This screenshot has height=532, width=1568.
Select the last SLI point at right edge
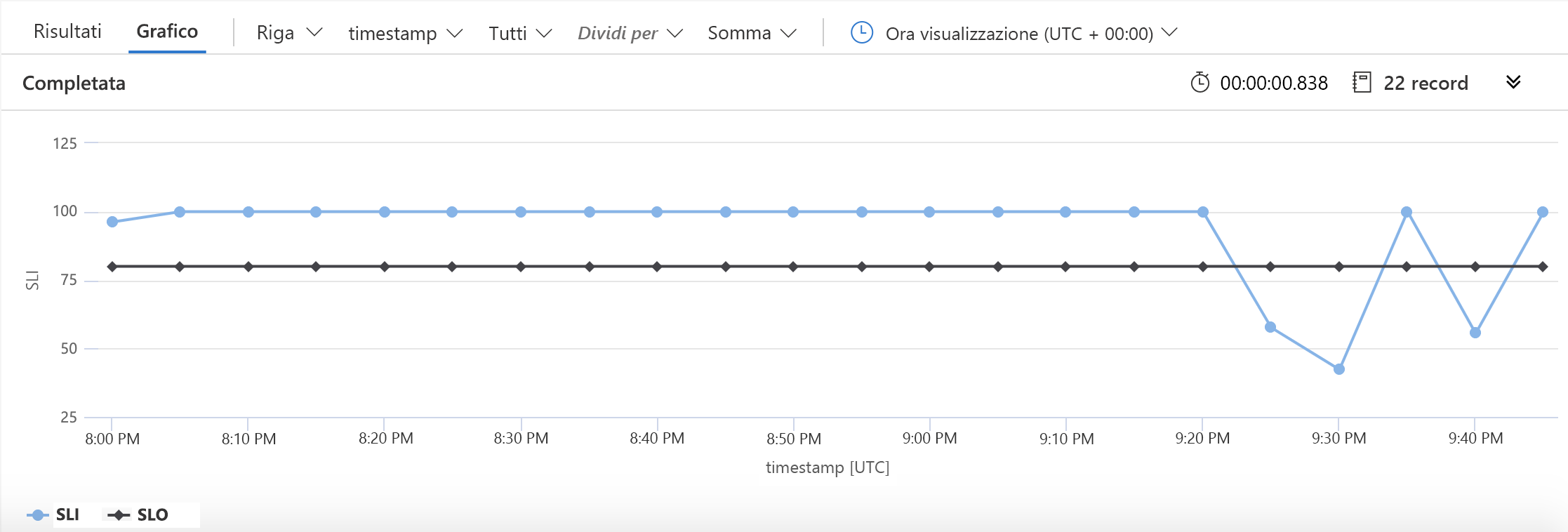(x=1543, y=212)
